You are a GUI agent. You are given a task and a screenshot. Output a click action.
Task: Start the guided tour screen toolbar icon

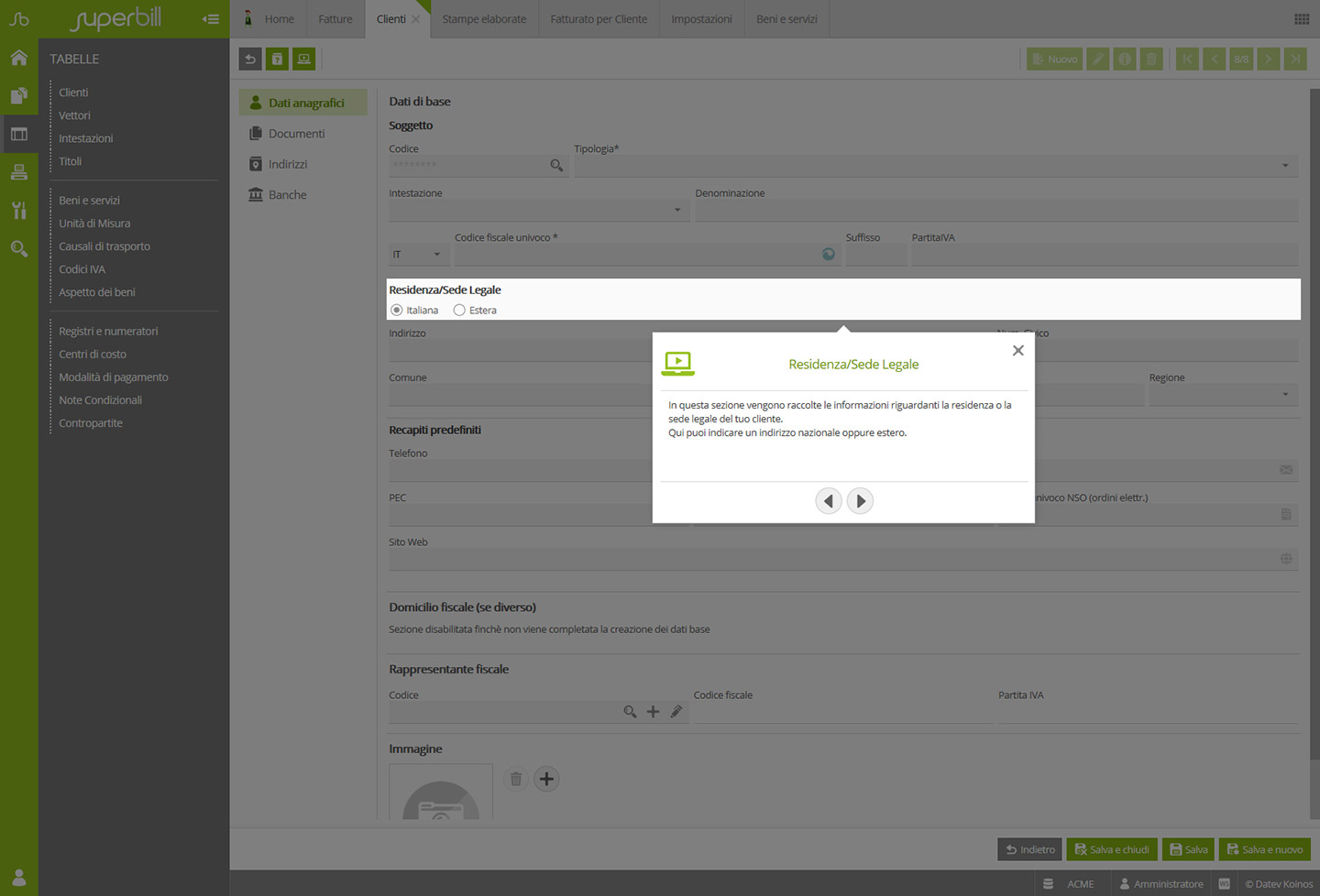pyautogui.click(x=303, y=59)
